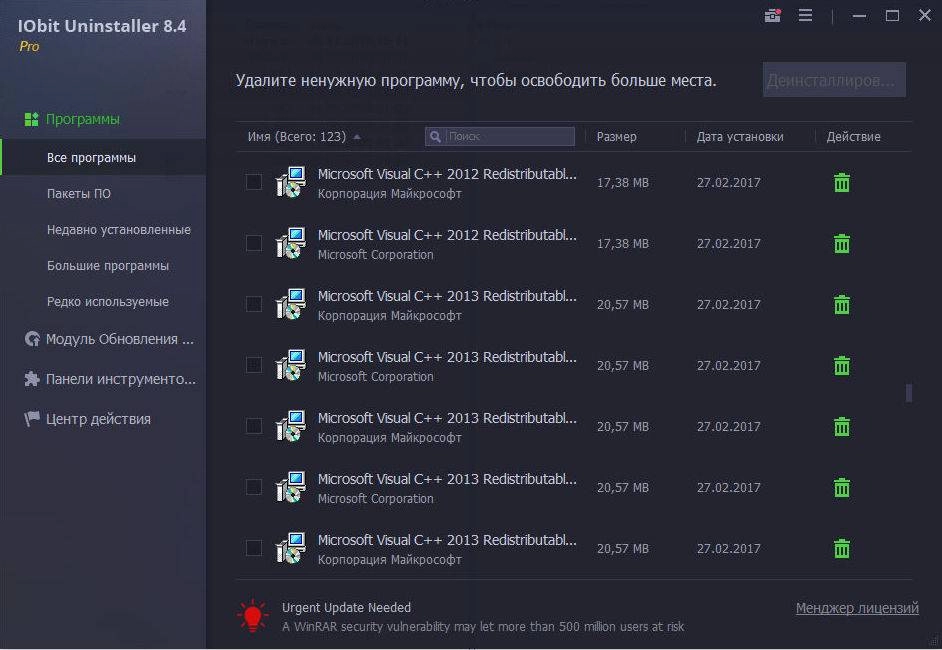Maximize the IObit Uninstaller window
942x650 pixels.
click(892, 16)
